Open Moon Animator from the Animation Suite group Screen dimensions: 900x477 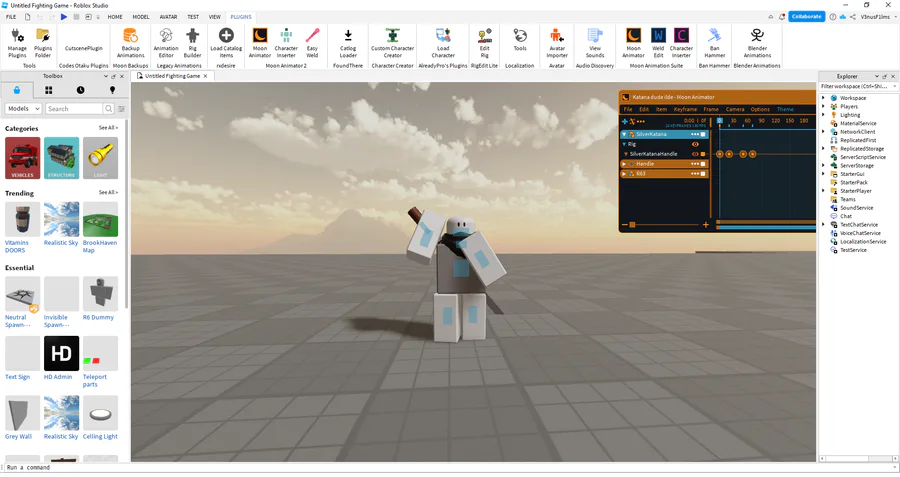[x=633, y=42]
